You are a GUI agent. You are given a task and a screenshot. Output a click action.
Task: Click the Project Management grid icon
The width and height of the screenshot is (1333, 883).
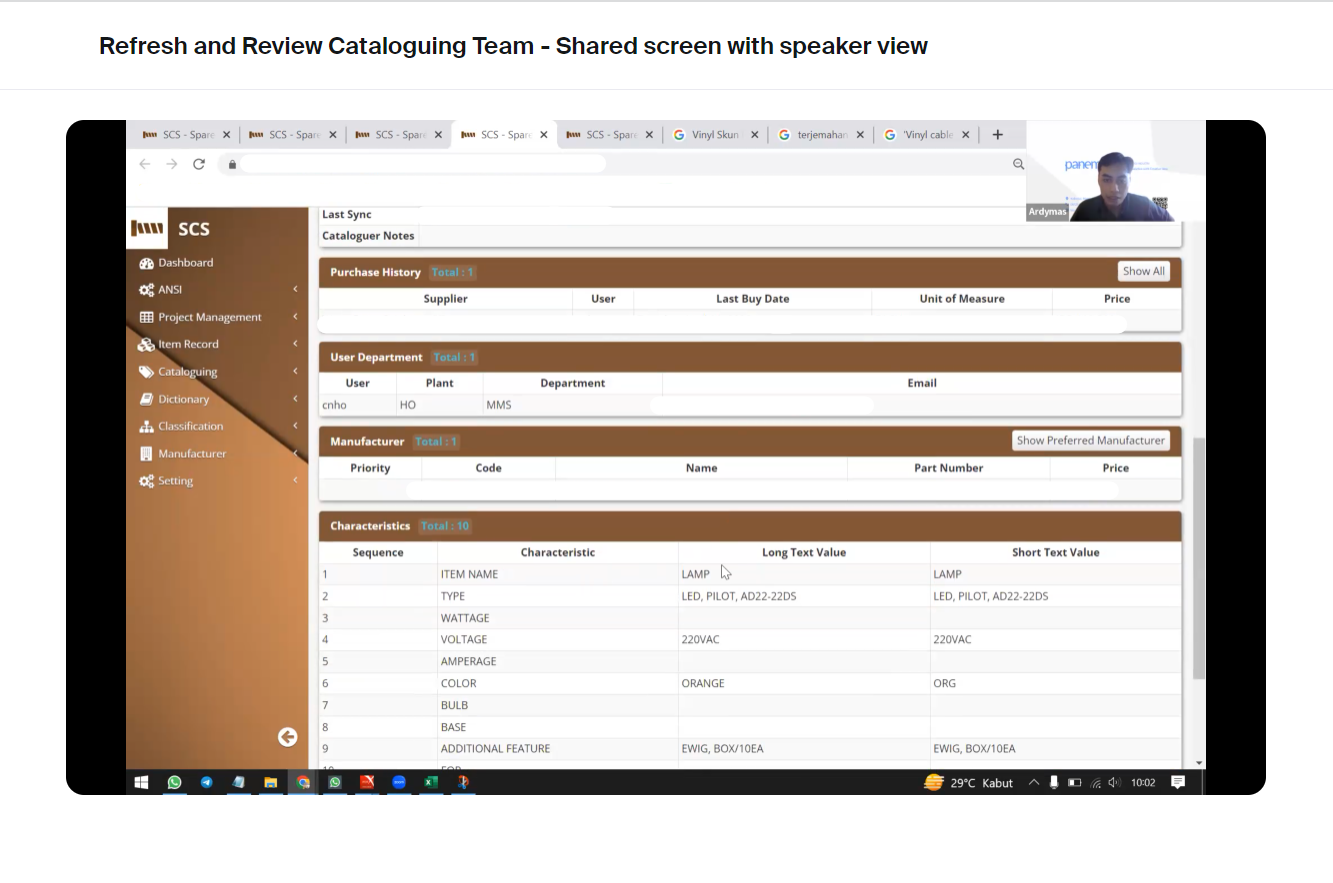(147, 317)
